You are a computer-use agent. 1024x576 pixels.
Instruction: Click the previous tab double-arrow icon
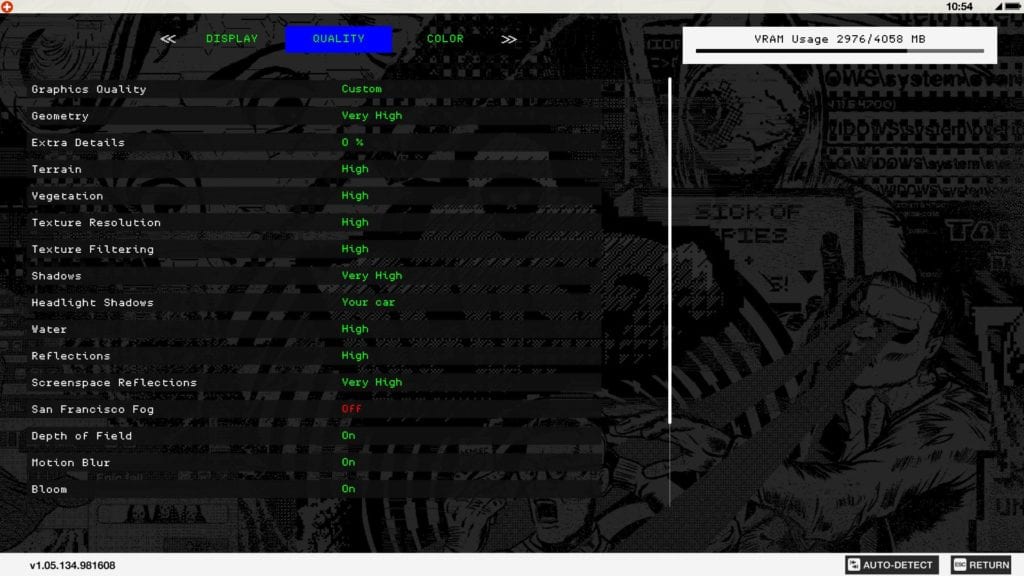point(168,39)
